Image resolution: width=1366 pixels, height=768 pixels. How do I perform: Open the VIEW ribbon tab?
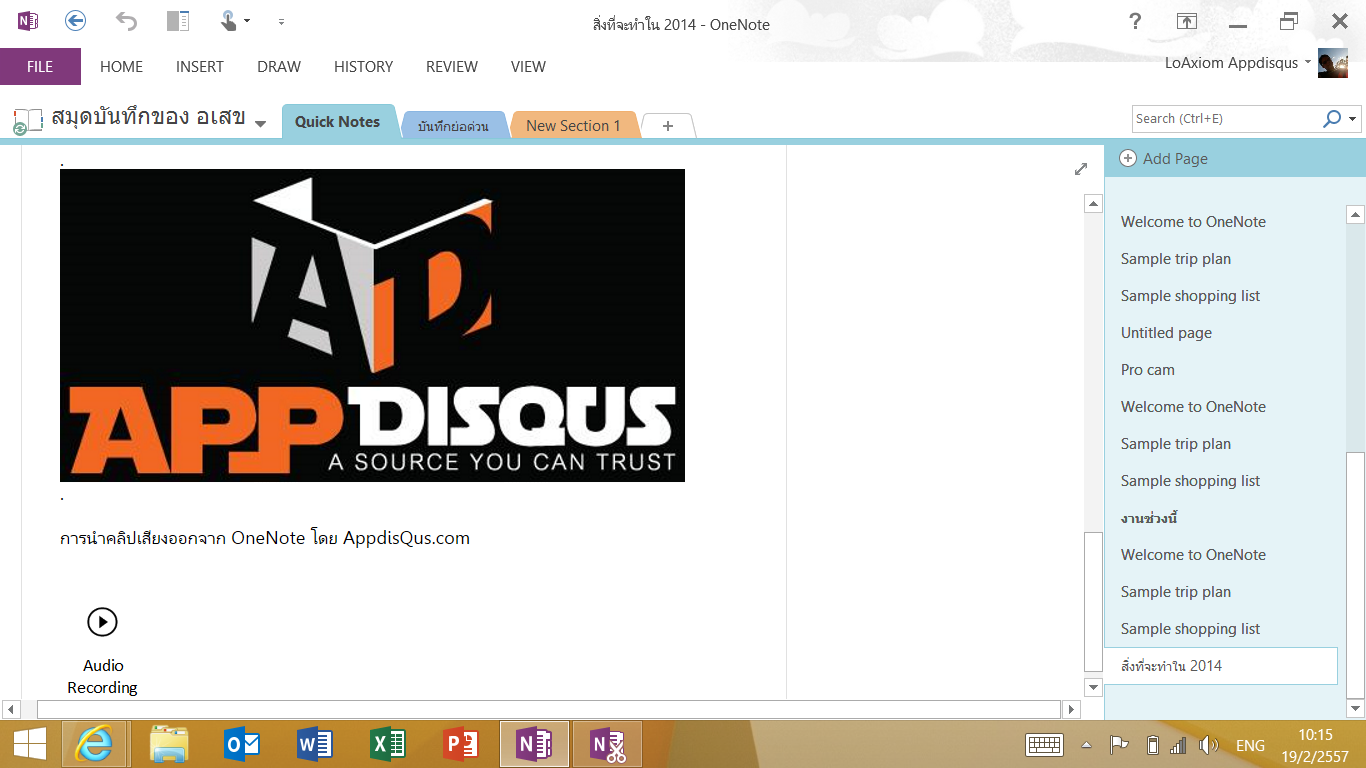(528, 67)
